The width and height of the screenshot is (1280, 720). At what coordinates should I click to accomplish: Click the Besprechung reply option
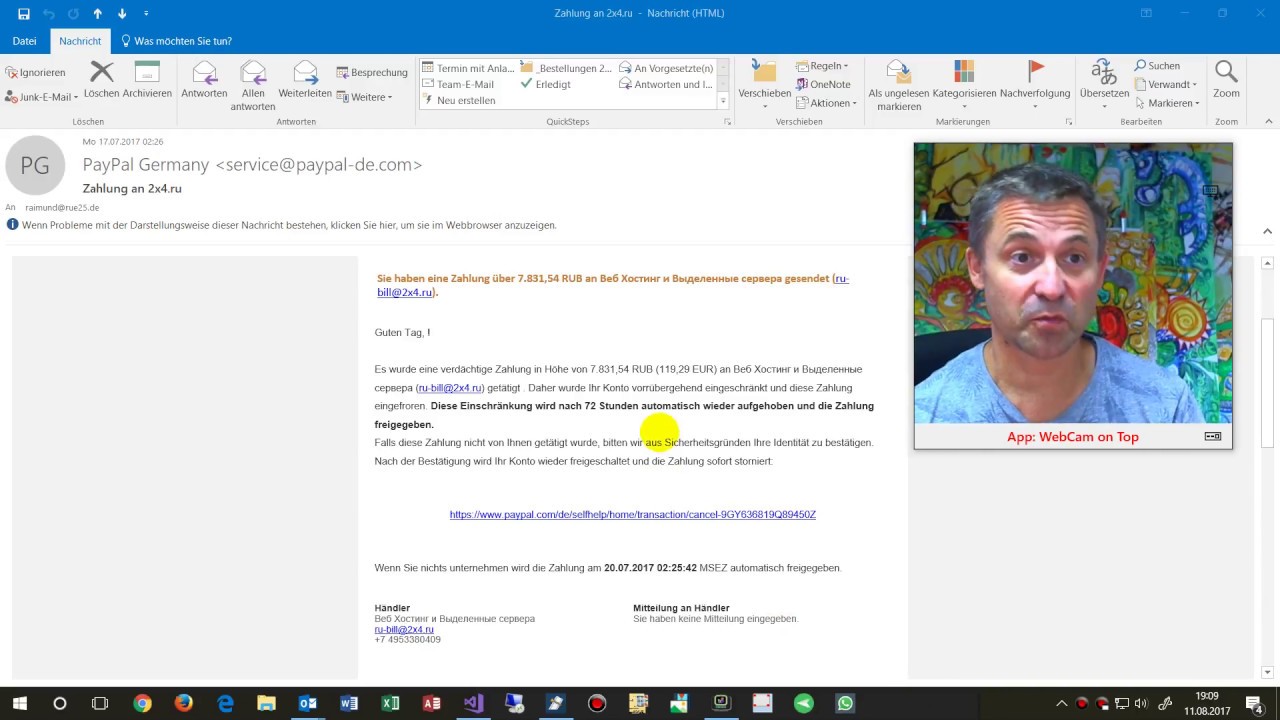372,72
